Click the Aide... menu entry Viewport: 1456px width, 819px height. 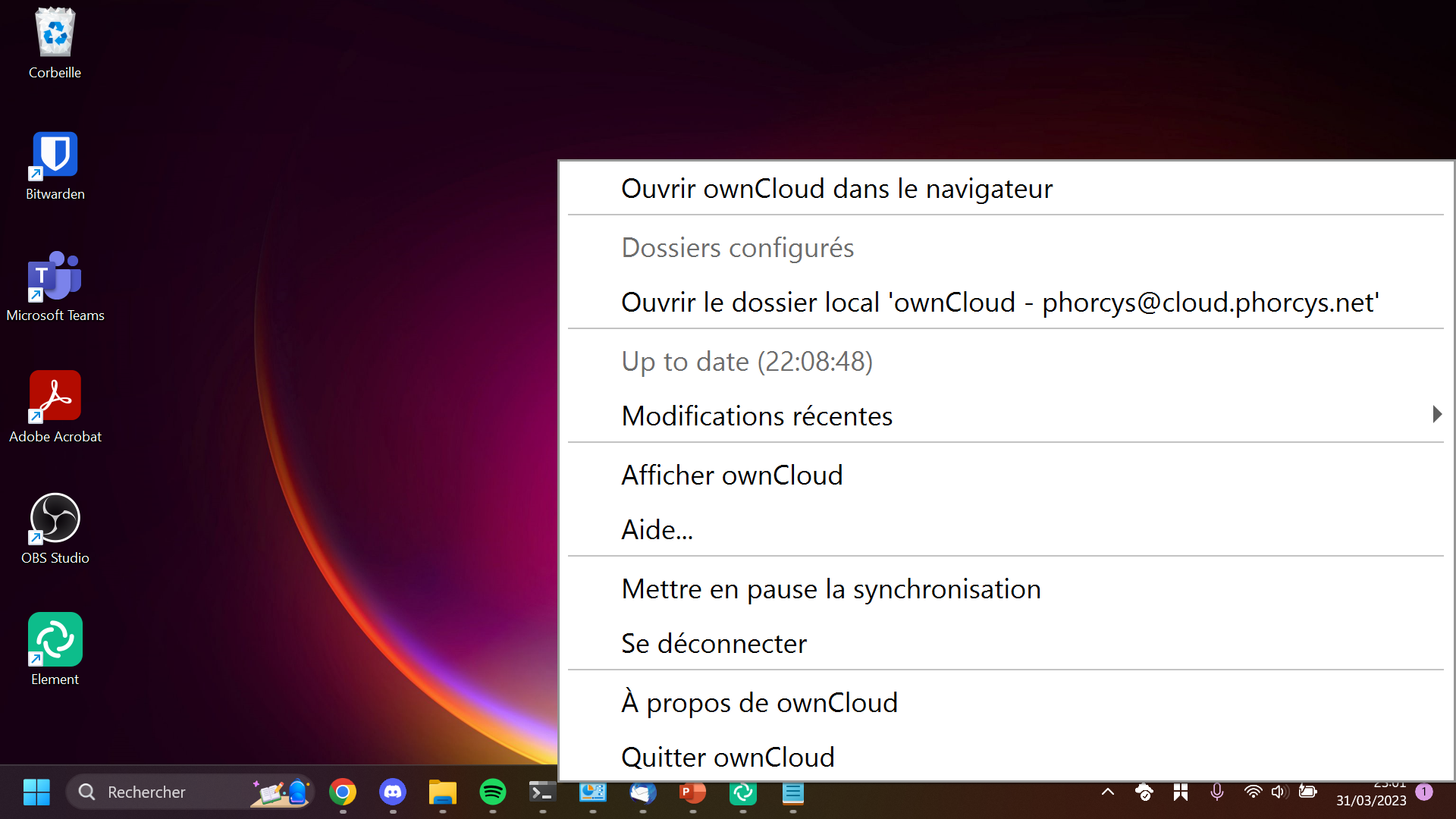(1006, 529)
